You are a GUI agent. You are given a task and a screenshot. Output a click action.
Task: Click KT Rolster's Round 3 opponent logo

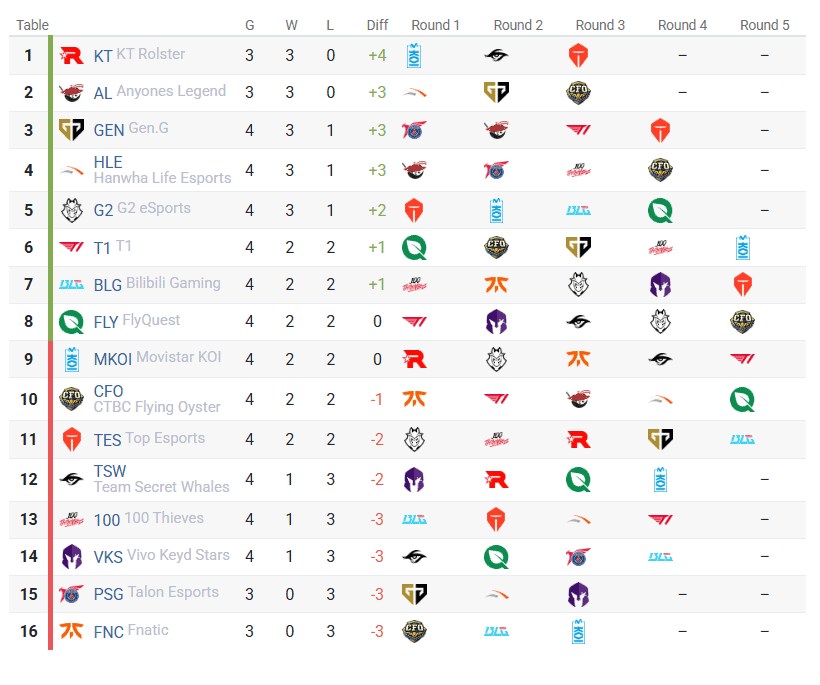click(x=578, y=56)
